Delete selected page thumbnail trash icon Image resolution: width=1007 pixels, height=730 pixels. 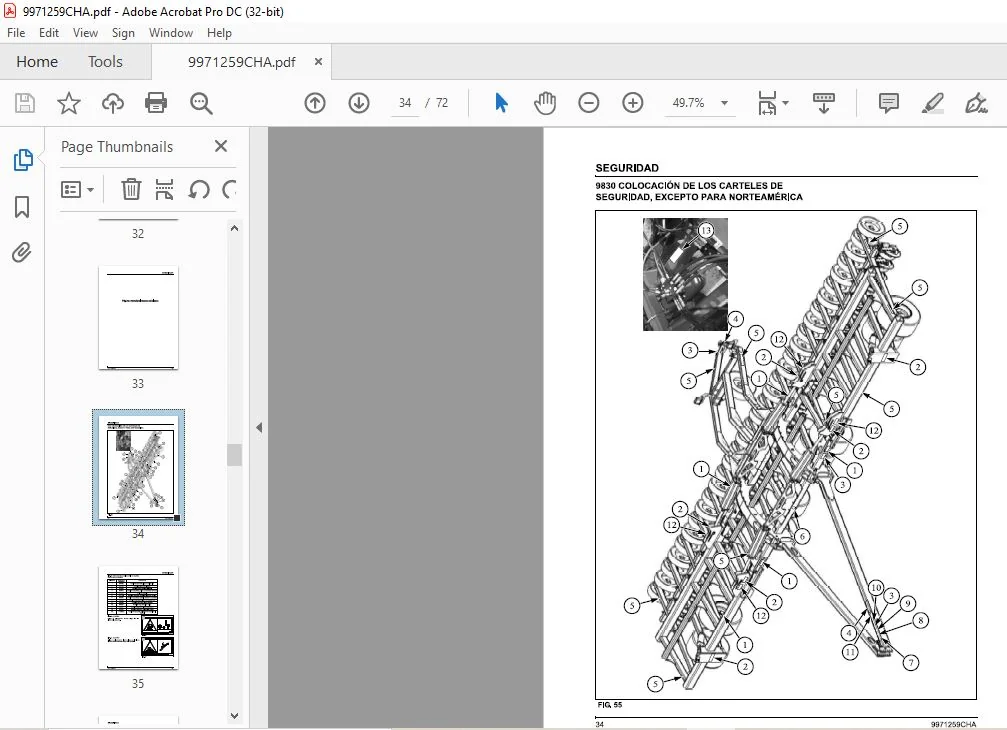click(x=131, y=189)
